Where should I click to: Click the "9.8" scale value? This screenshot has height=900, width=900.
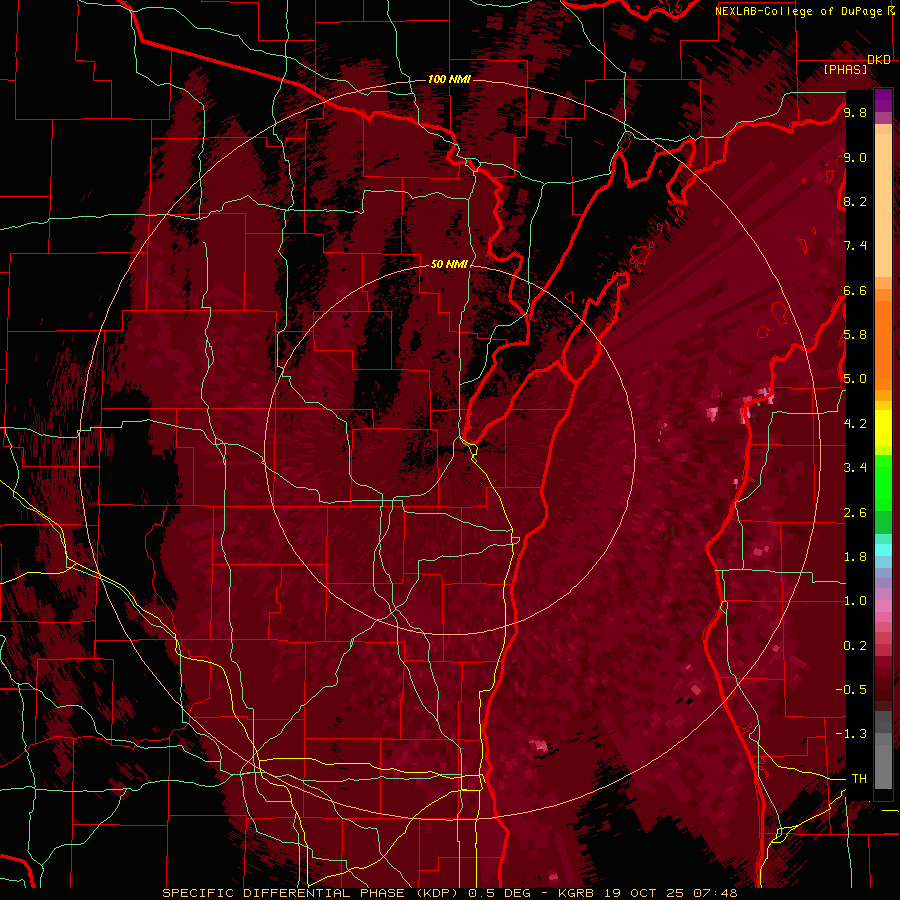[855, 112]
